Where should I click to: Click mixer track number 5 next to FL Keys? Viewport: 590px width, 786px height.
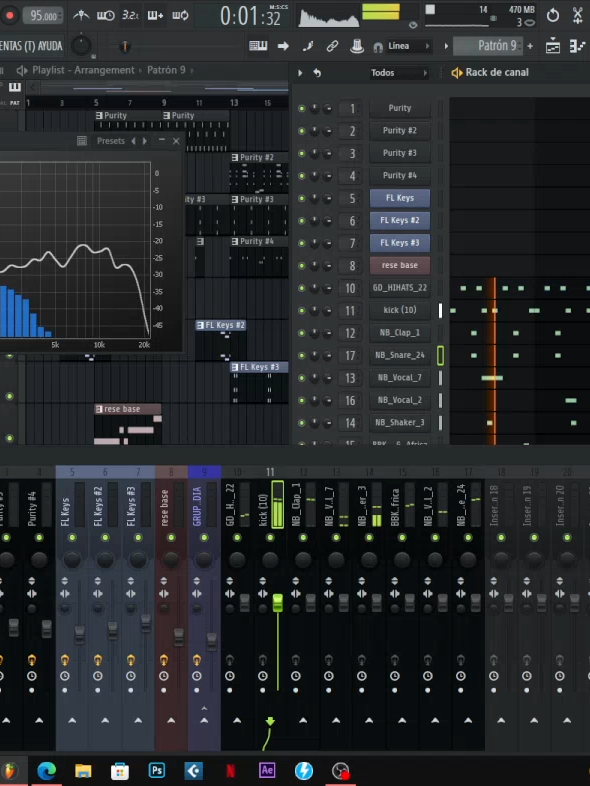(352, 199)
